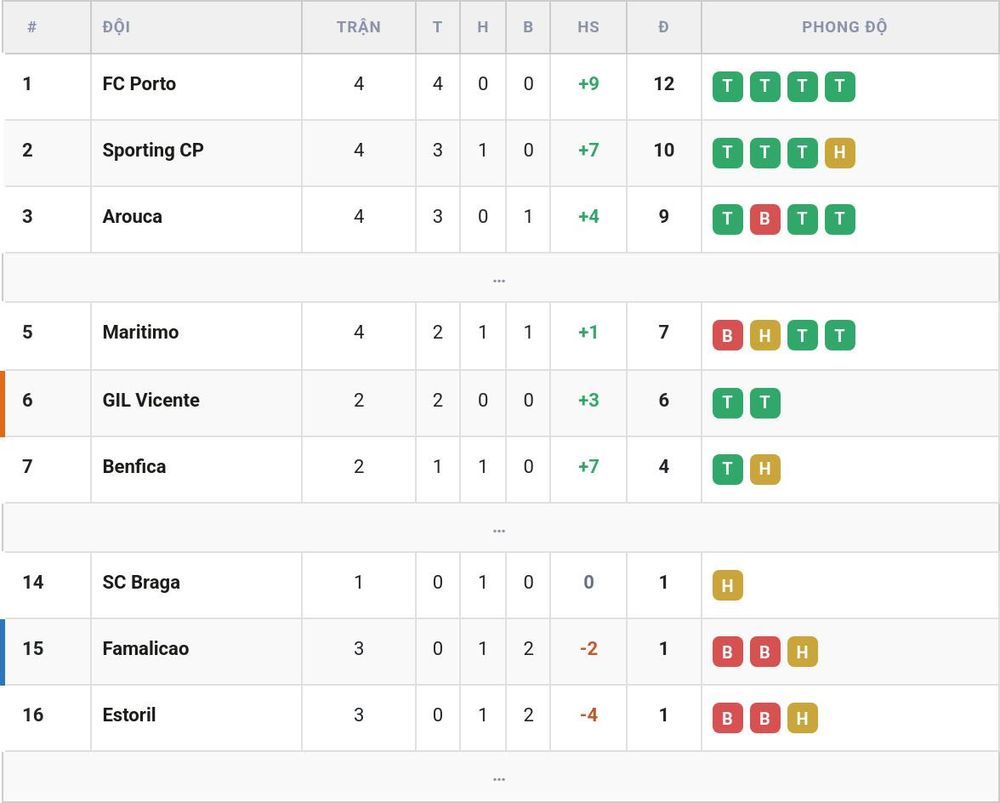Image resolution: width=1000 pixels, height=803 pixels.
Task: Open the FC Porto team link
Action: [139, 84]
